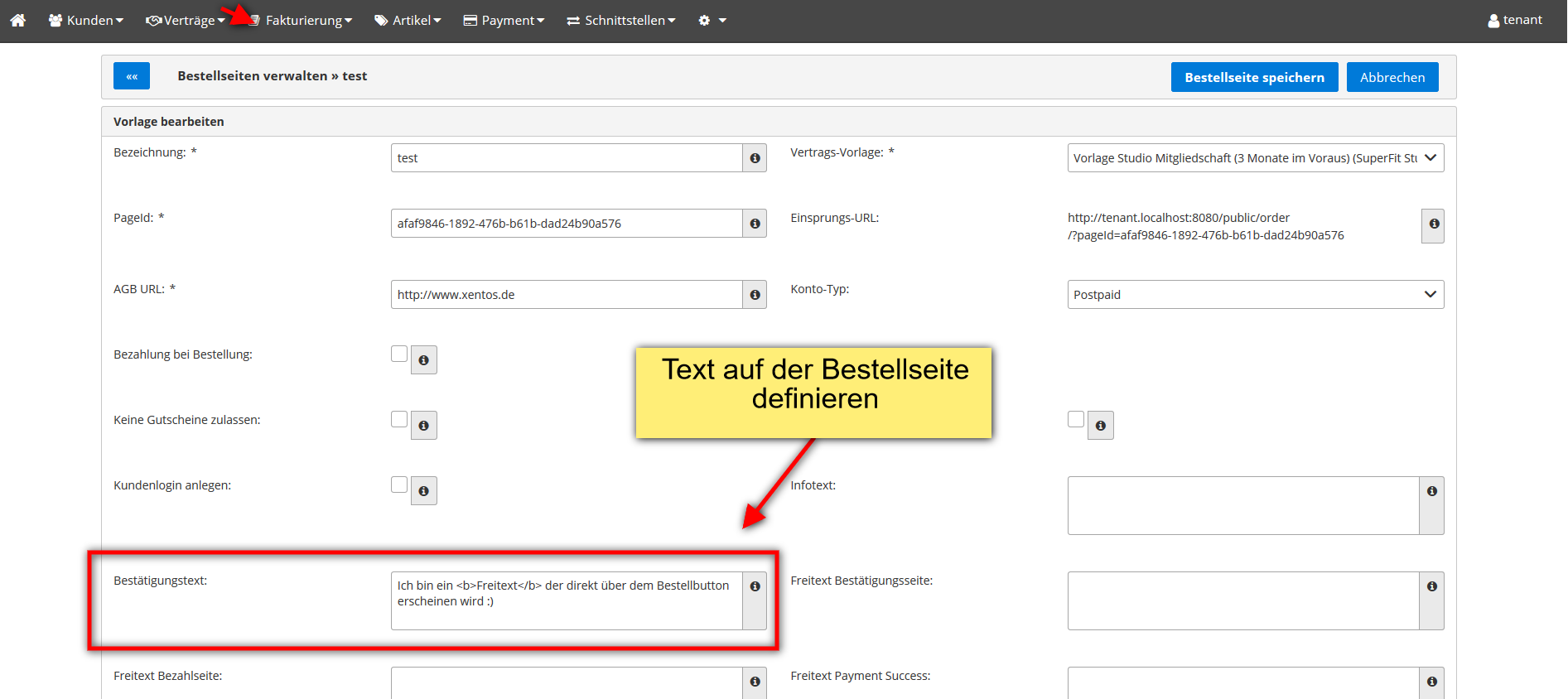Viewport: 1568px width, 699px height.
Task: Open the Vertrags-Vorlage dropdown
Action: point(1256,157)
